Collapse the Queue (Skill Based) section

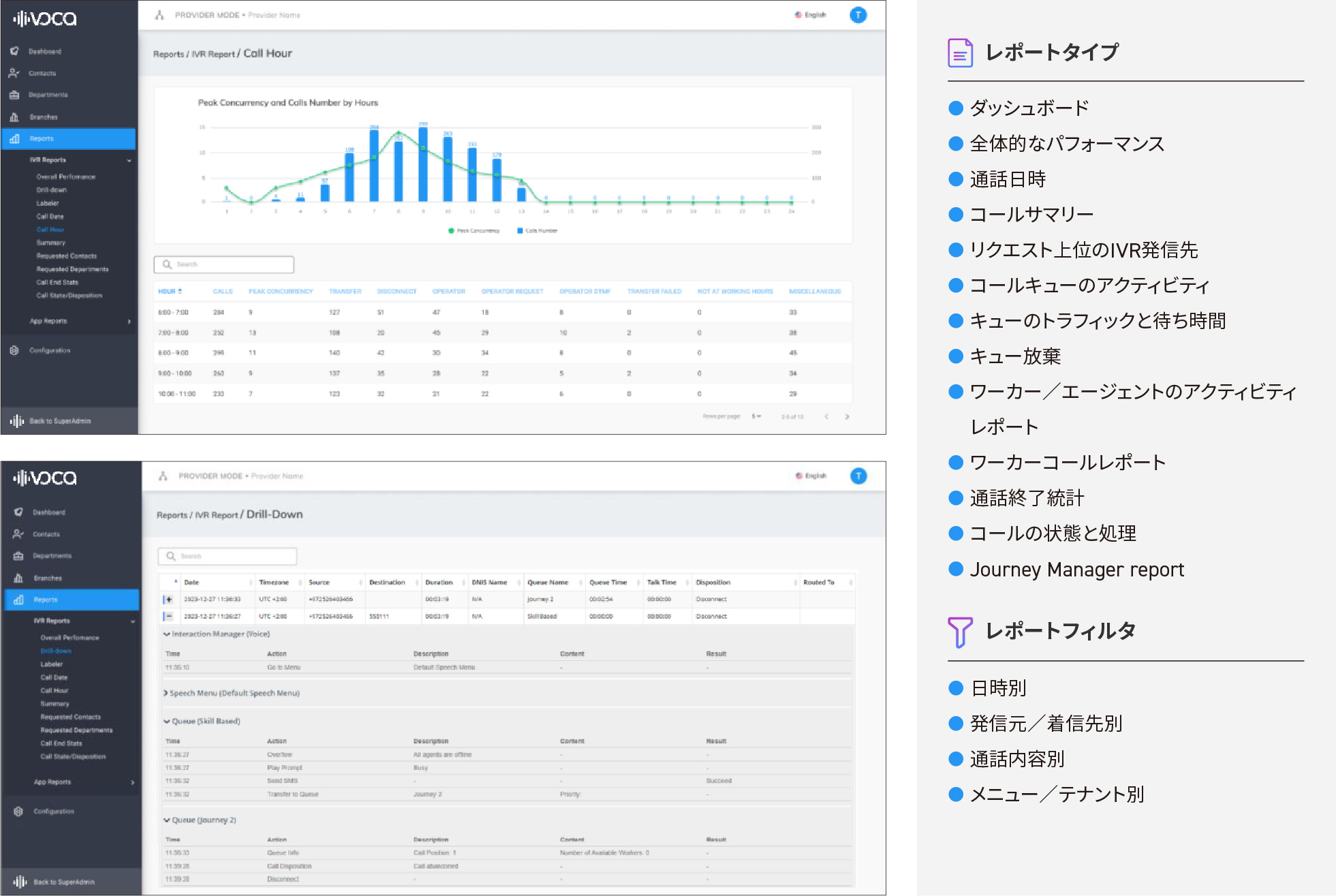pos(167,722)
